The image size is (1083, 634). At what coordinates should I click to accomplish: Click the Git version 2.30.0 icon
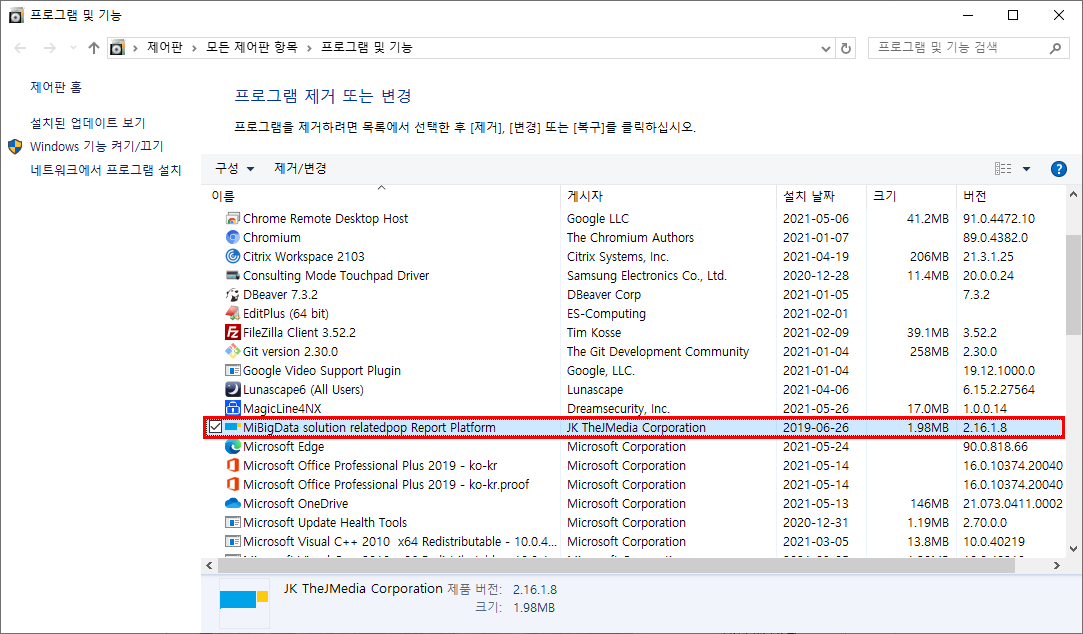point(233,352)
